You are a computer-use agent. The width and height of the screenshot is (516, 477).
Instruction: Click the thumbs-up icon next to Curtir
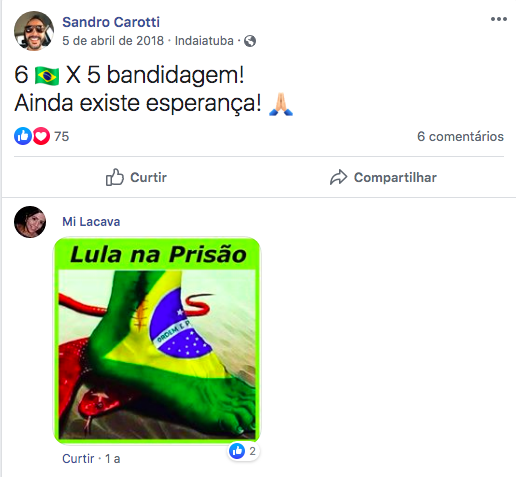pyautogui.click(x=115, y=177)
